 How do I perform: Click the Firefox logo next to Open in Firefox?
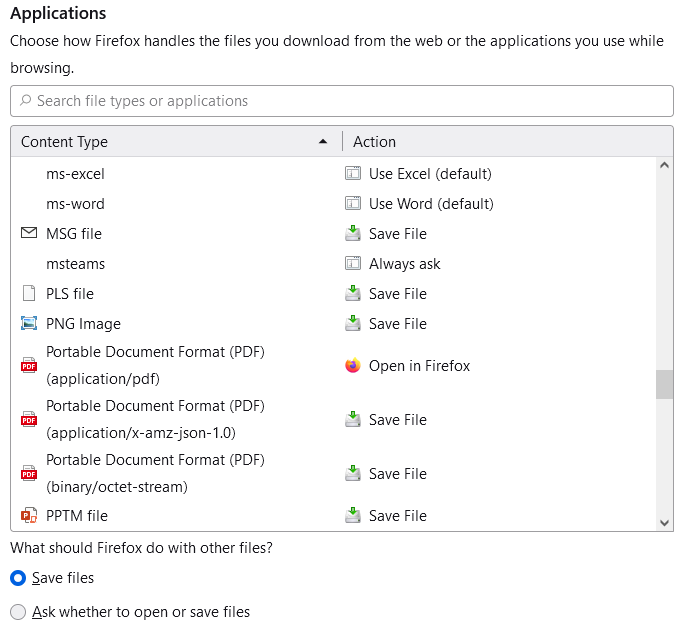[352, 366]
